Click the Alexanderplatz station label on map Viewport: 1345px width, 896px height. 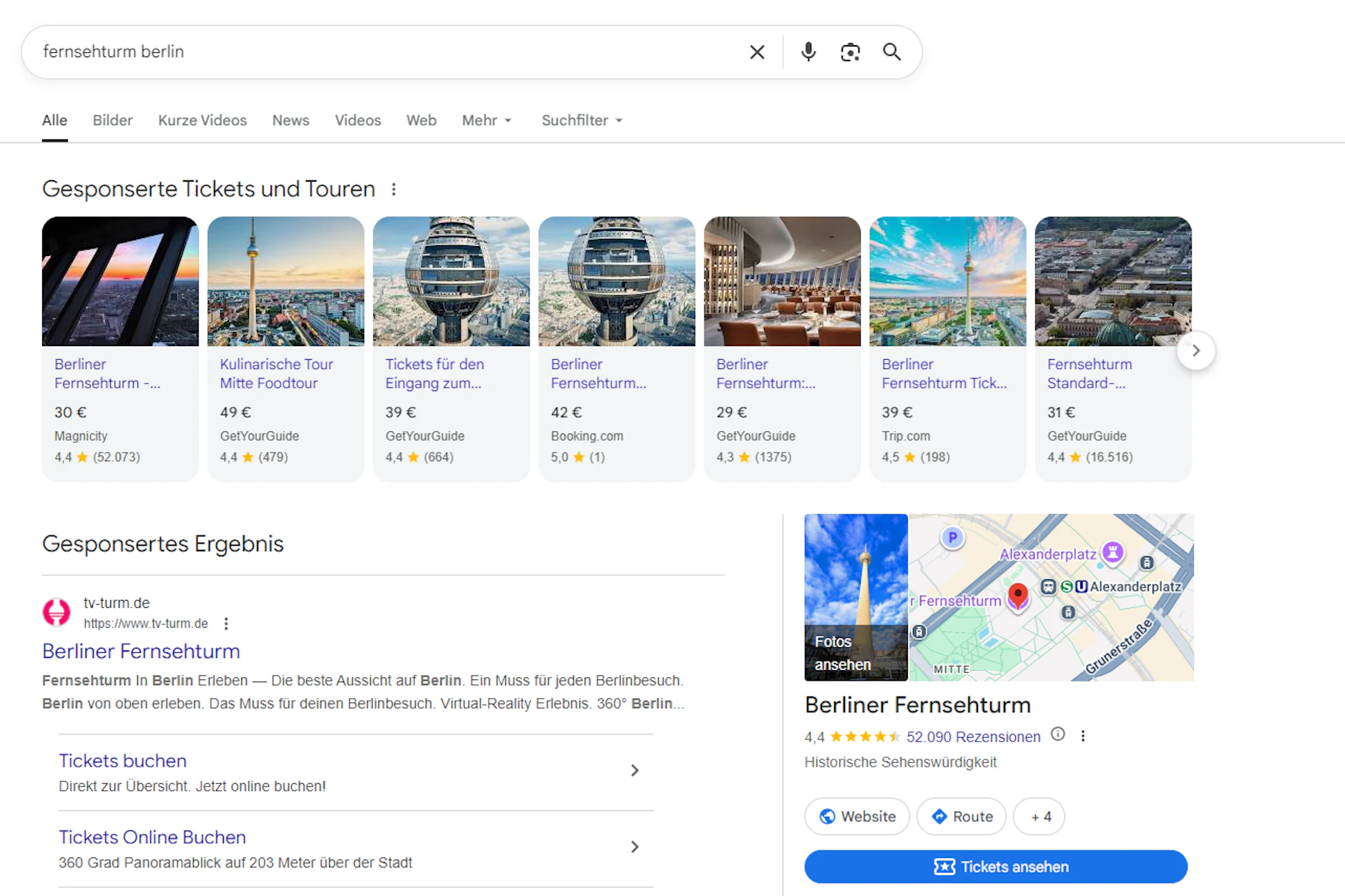coord(1135,586)
